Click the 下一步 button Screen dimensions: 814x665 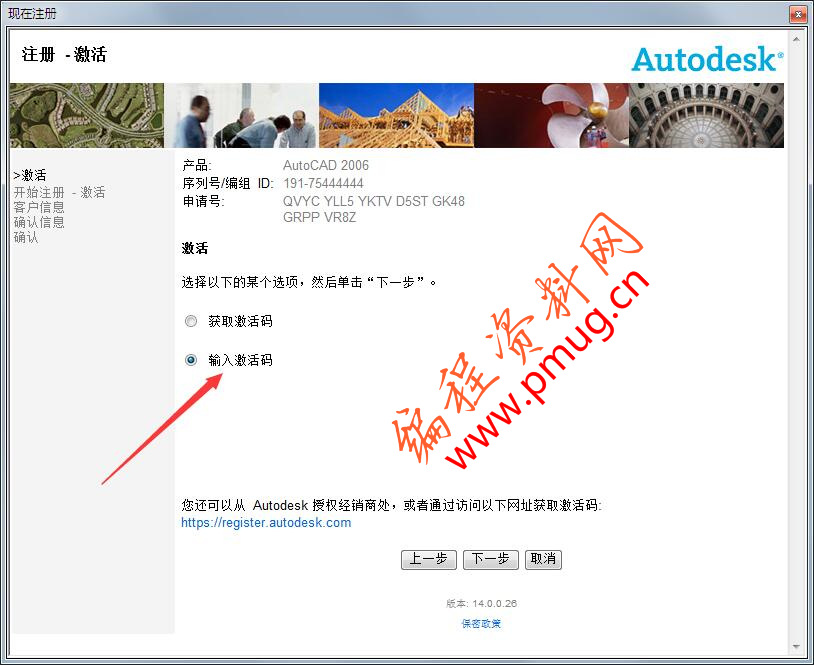point(490,559)
